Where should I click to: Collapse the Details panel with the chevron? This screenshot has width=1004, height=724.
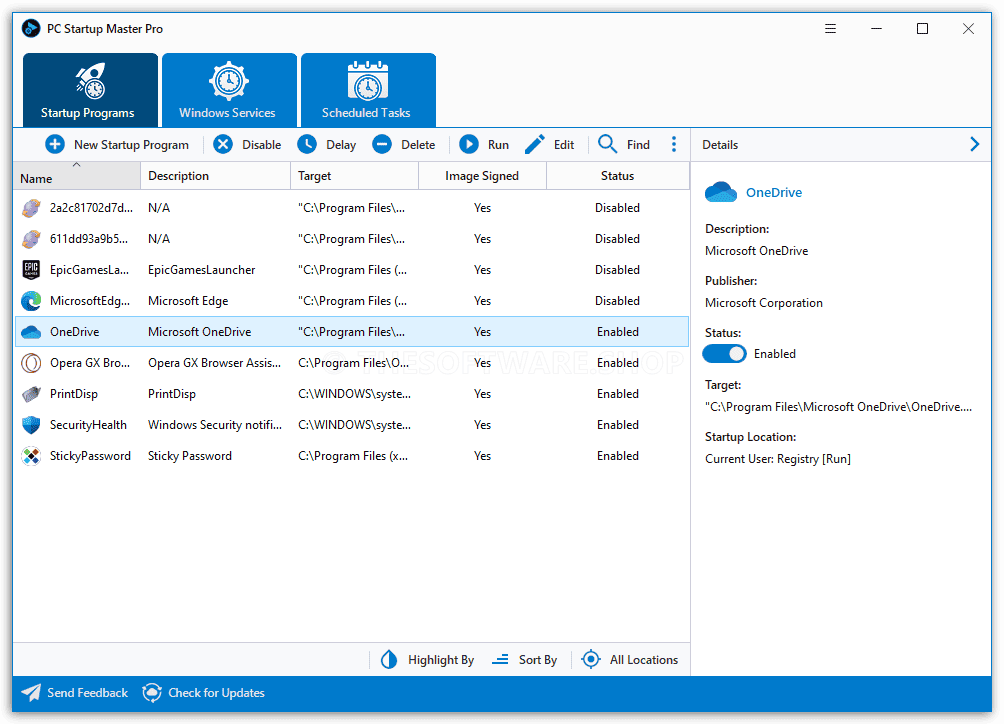[x=974, y=145]
